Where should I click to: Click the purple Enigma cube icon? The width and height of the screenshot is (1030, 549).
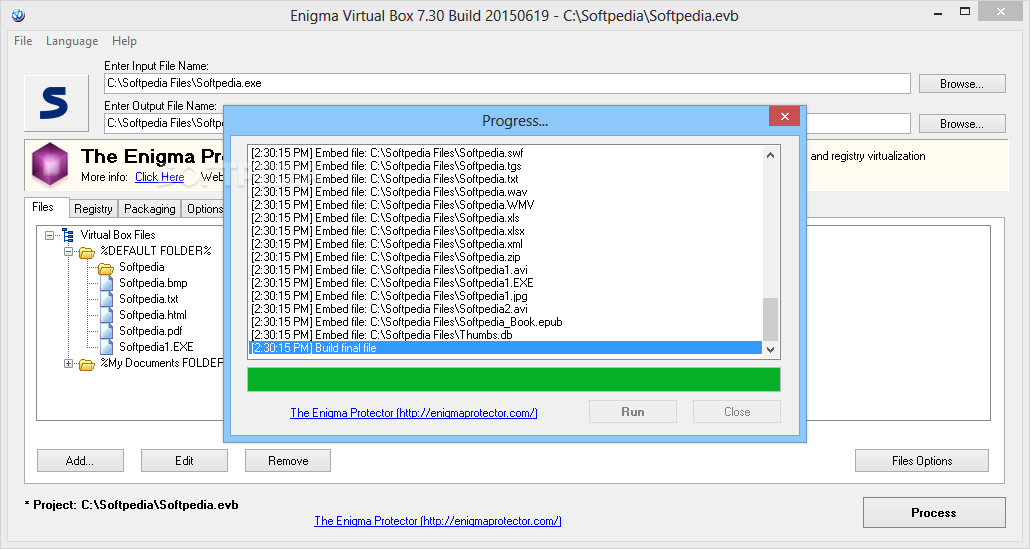point(50,165)
